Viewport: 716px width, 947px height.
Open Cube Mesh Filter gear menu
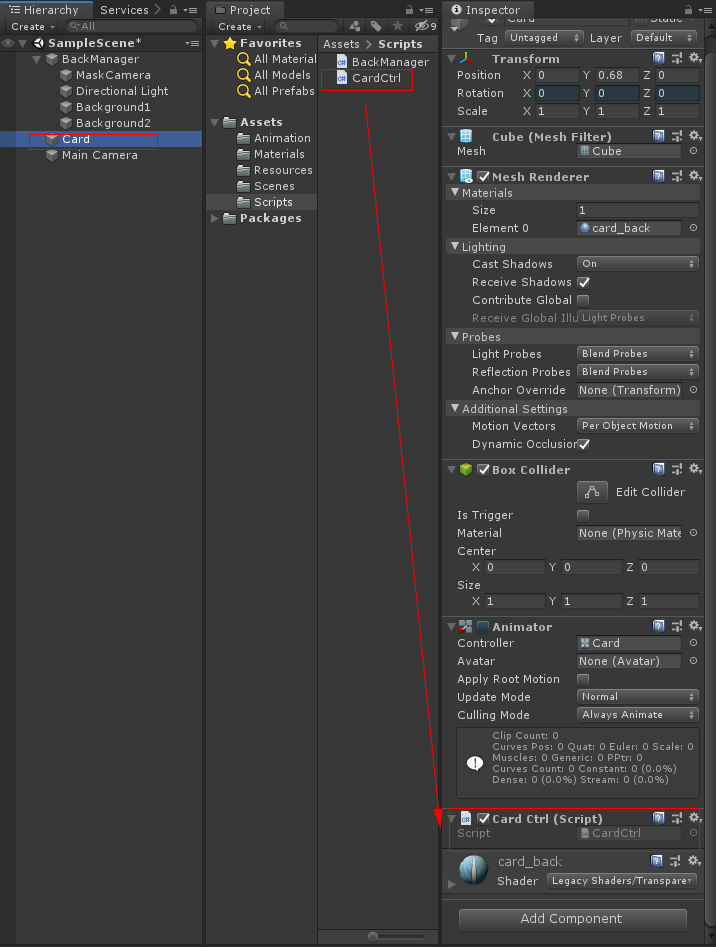695,136
